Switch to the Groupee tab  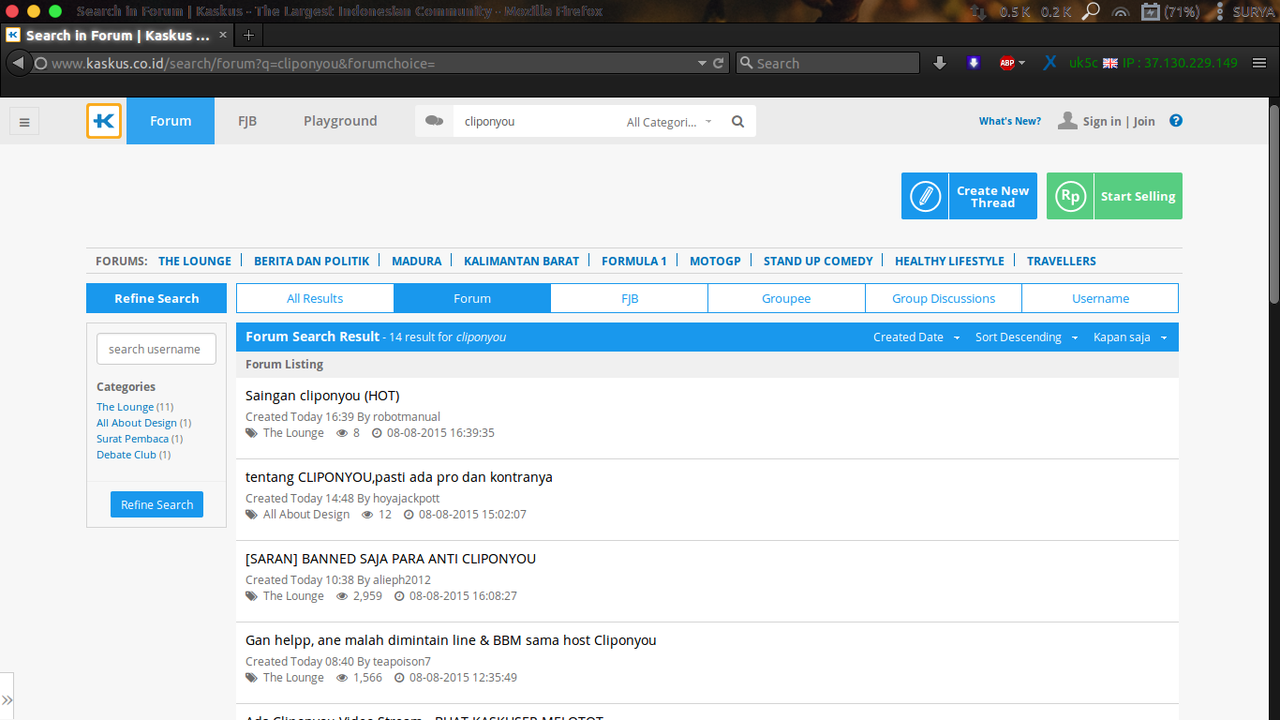point(786,298)
